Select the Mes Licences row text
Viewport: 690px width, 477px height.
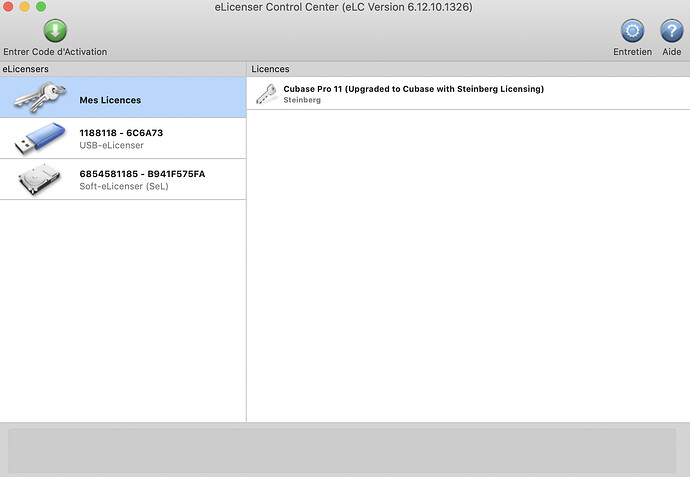coord(110,100)
